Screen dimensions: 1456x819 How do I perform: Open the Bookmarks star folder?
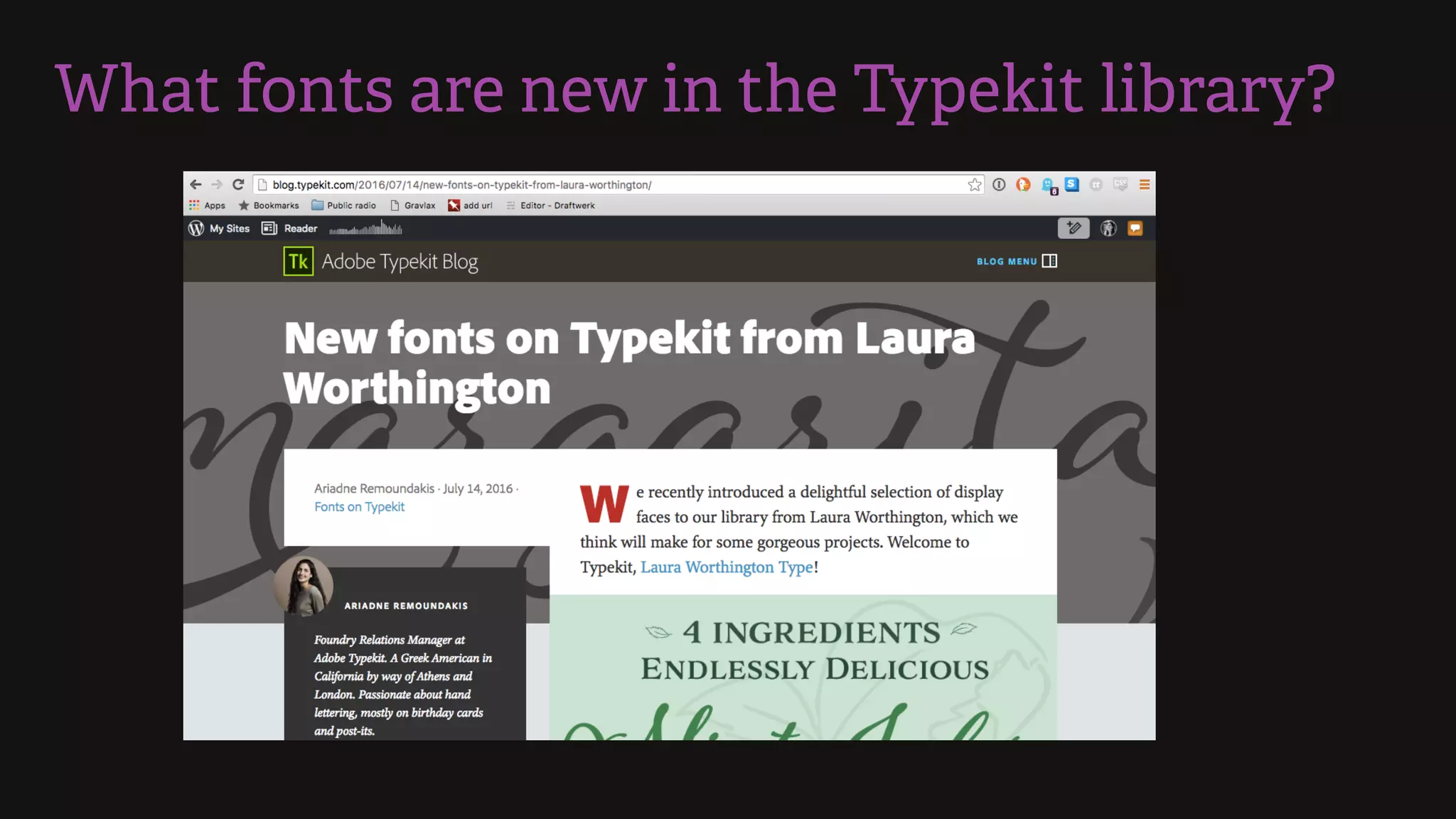[269, 205]
